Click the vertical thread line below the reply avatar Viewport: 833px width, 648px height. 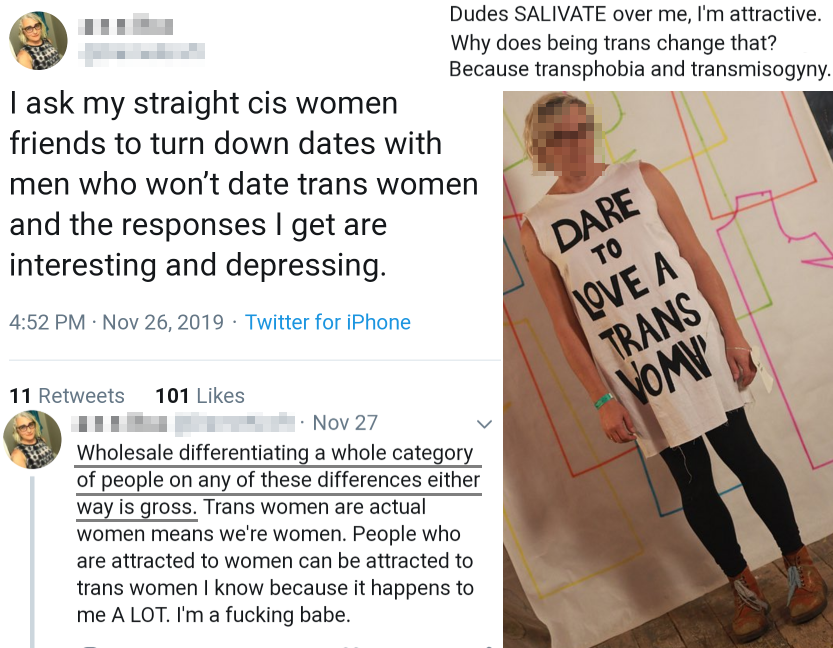(x=33, y=560)
